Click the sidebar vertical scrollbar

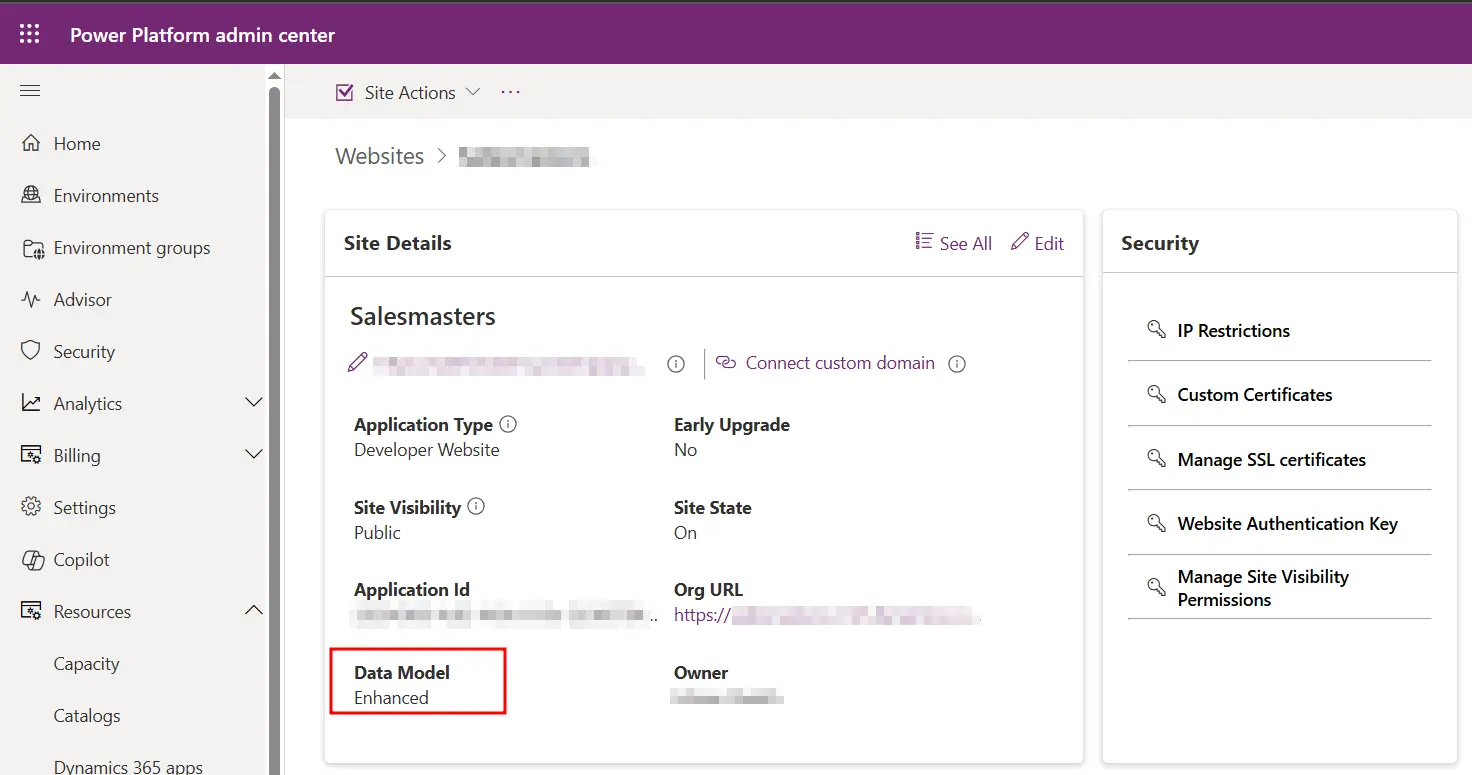tap(275, 430)
